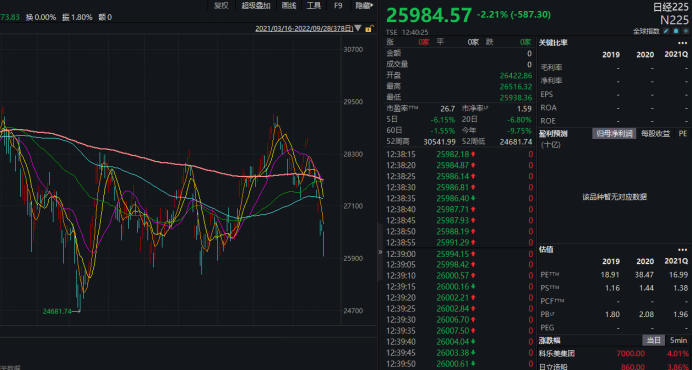
Task: Open the 估值 three-dot options menu
Action: [682, 250]
